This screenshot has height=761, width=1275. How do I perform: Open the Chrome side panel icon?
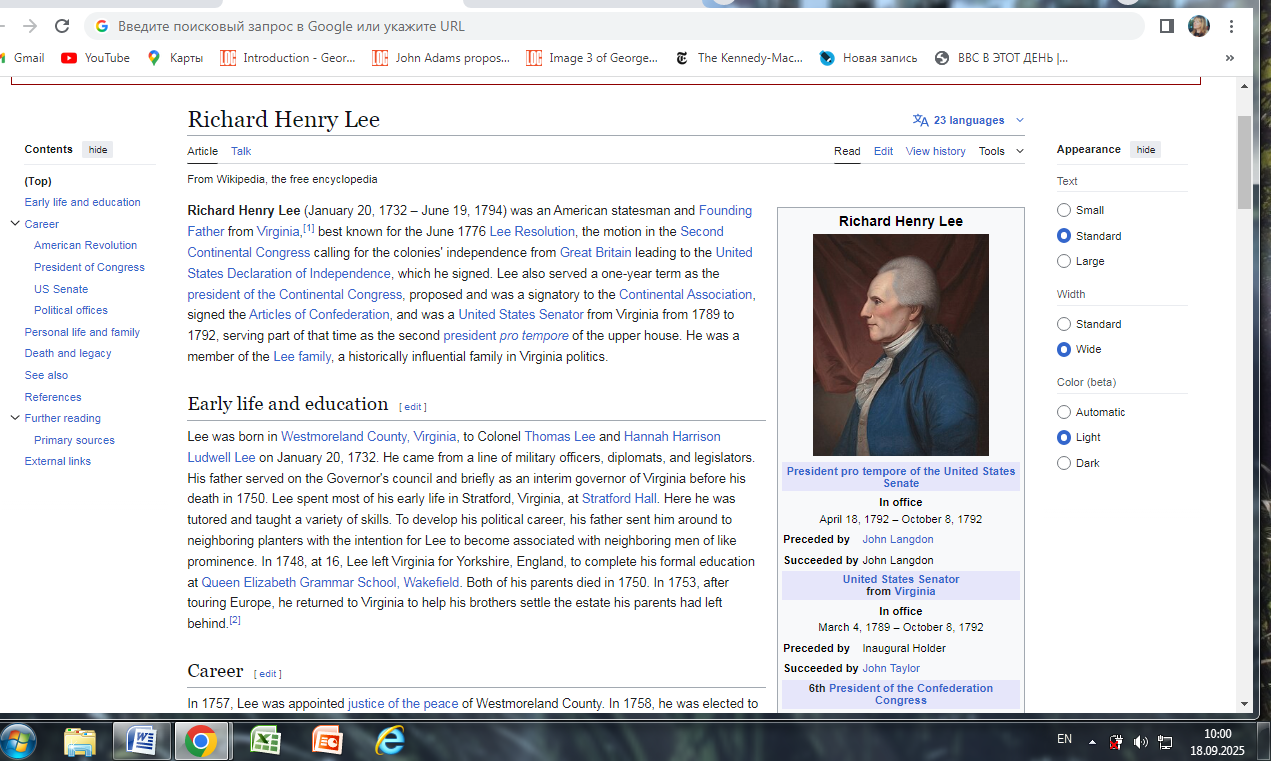tap(1166, 26)
